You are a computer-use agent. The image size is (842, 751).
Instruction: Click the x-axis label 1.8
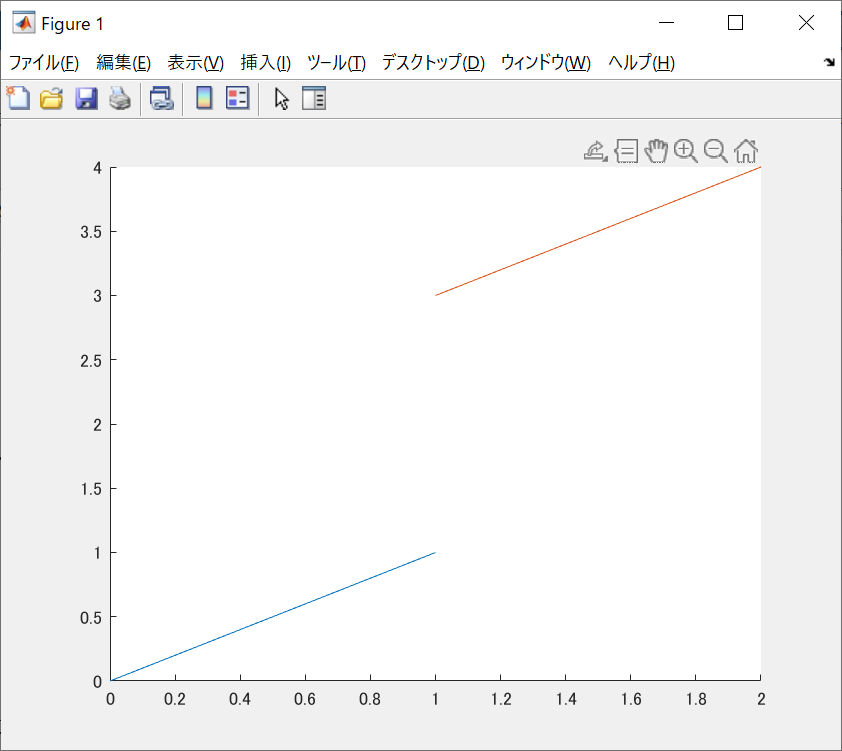click(x=696, y=699)
